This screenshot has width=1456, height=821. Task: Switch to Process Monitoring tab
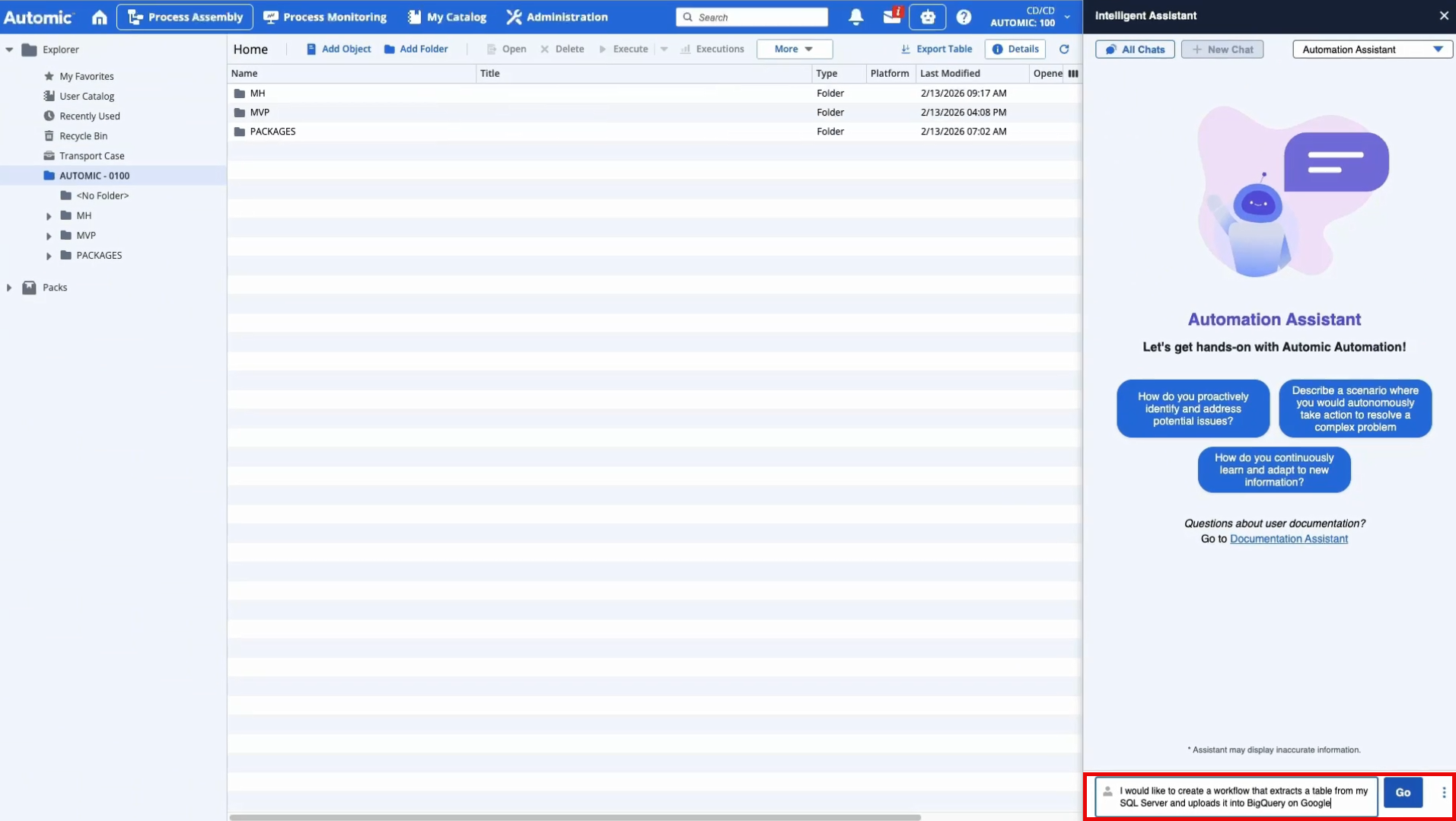click(x=325, y=17)
